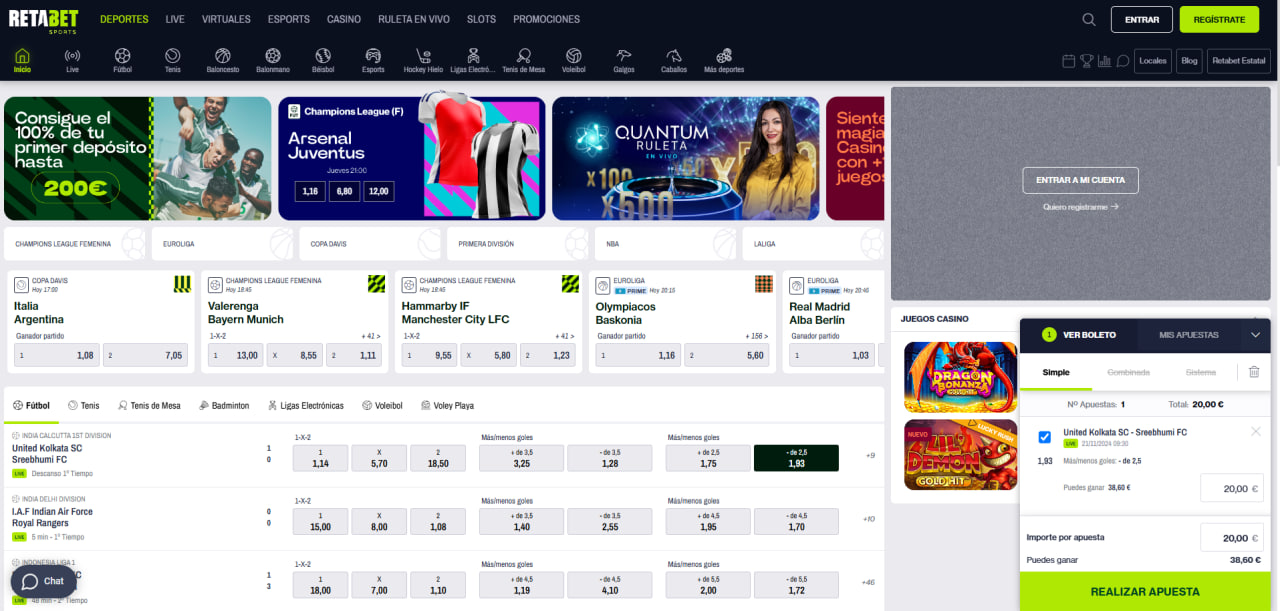This screenshot has height=611, width=1280.
Task: Click ENTRAR A MI CUENTA button
Action: point(1080,180)
